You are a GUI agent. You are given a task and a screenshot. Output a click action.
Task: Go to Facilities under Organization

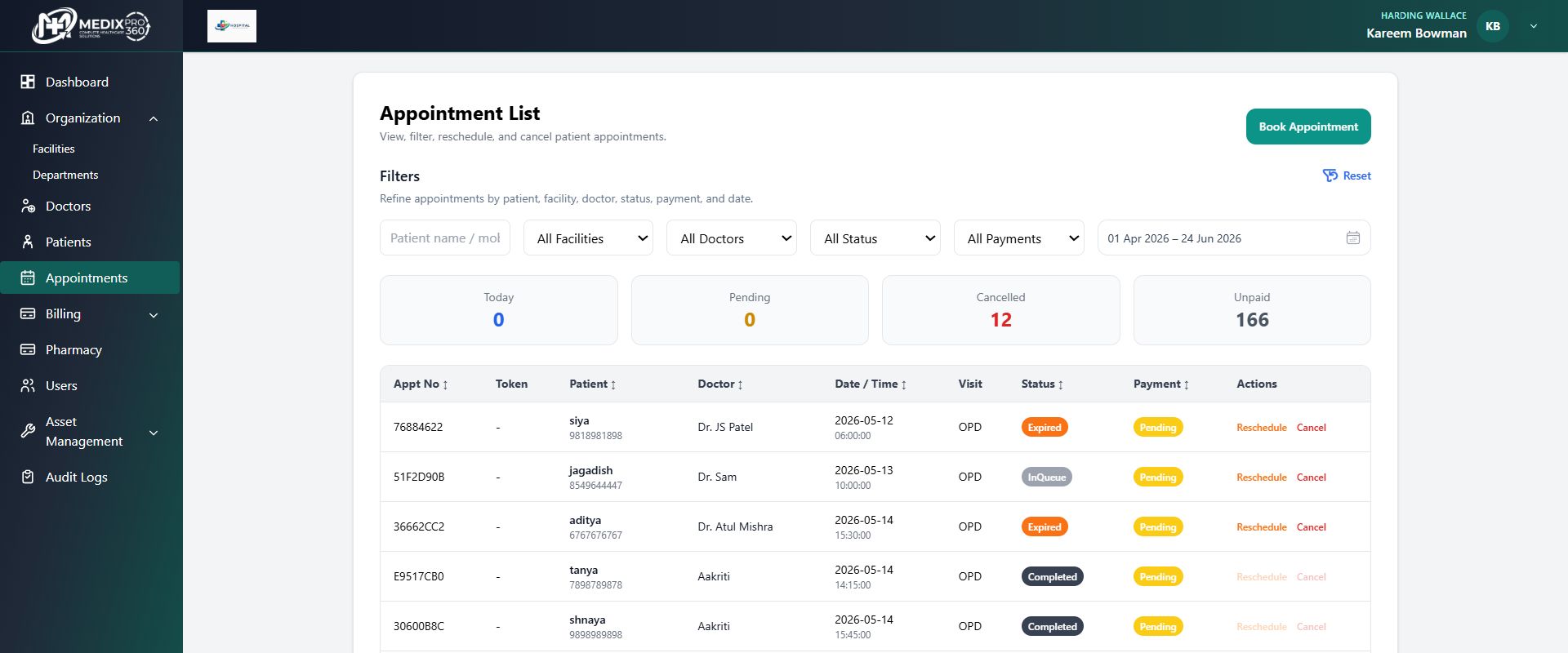point(54,149)
